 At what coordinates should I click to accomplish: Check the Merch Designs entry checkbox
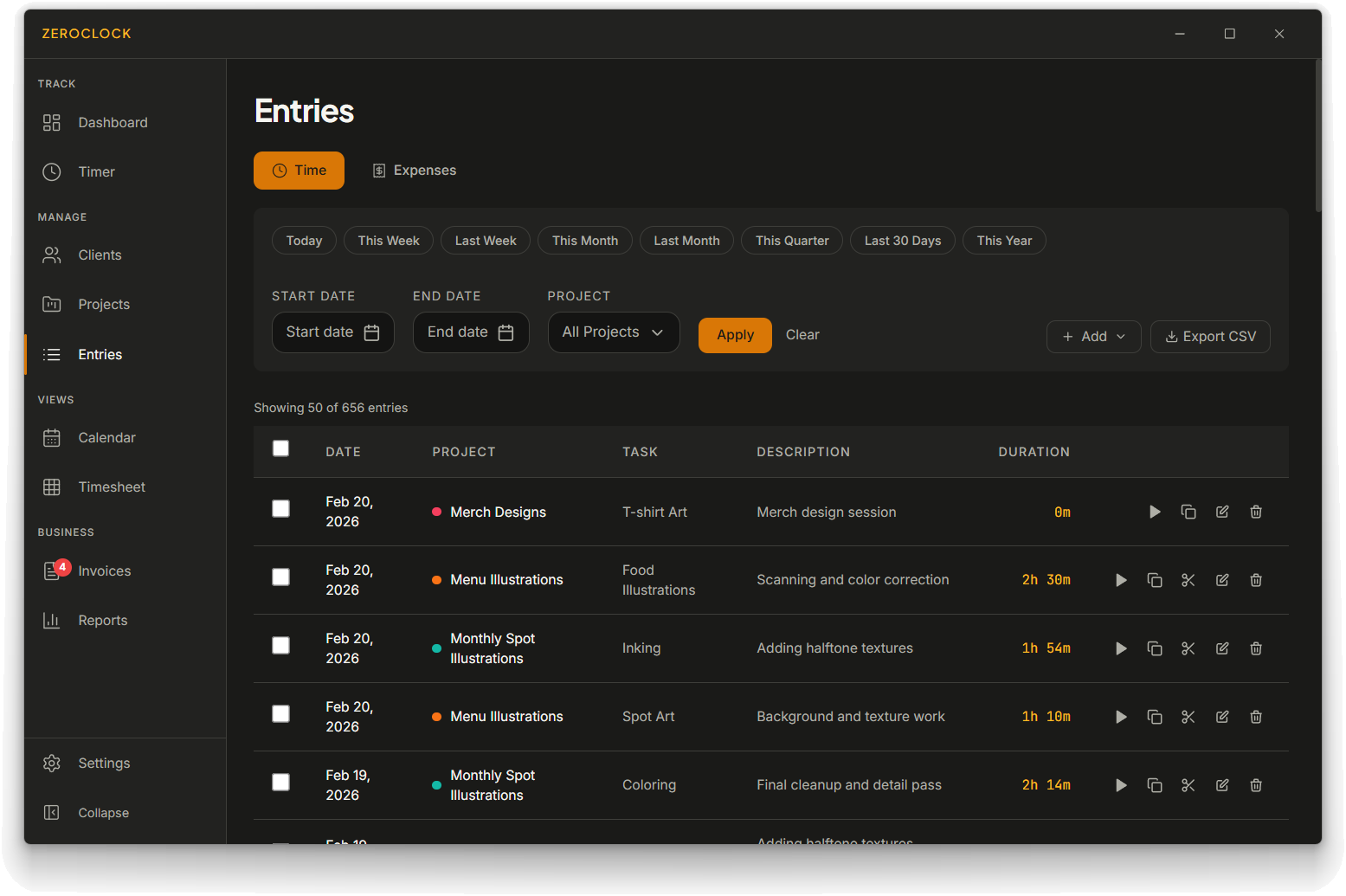[280, 509]
